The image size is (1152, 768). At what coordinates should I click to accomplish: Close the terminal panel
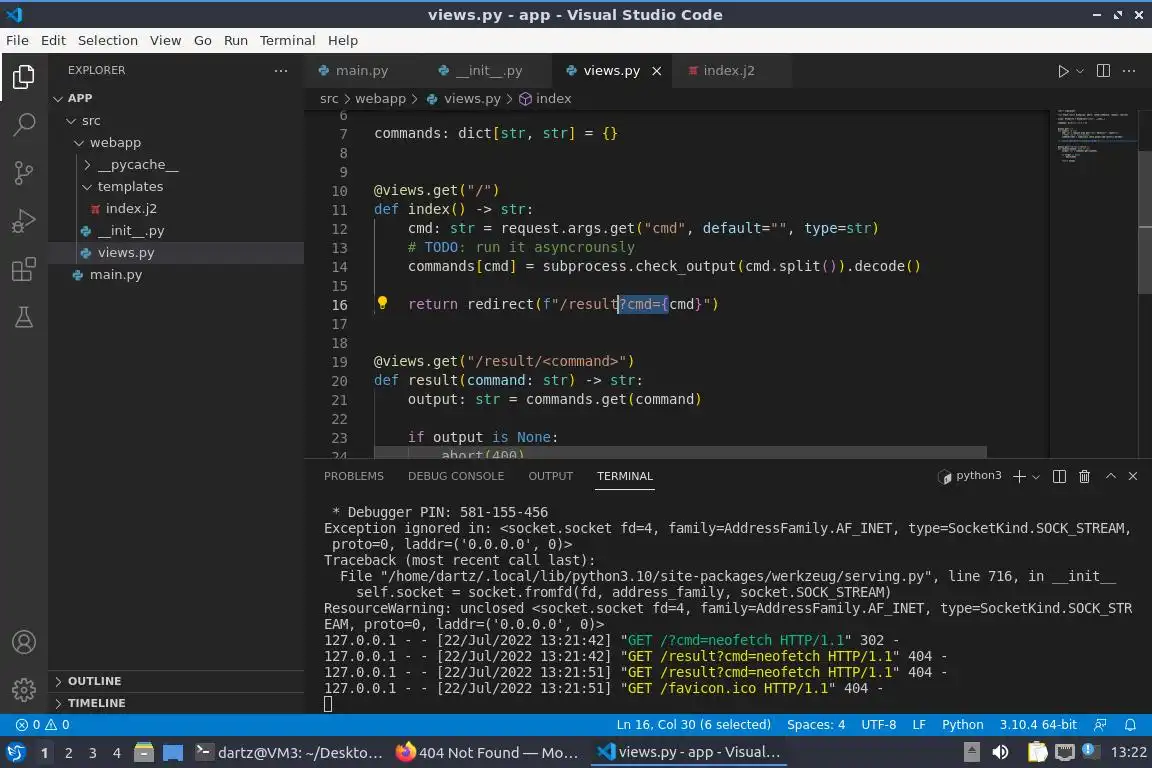(1133, 476)
